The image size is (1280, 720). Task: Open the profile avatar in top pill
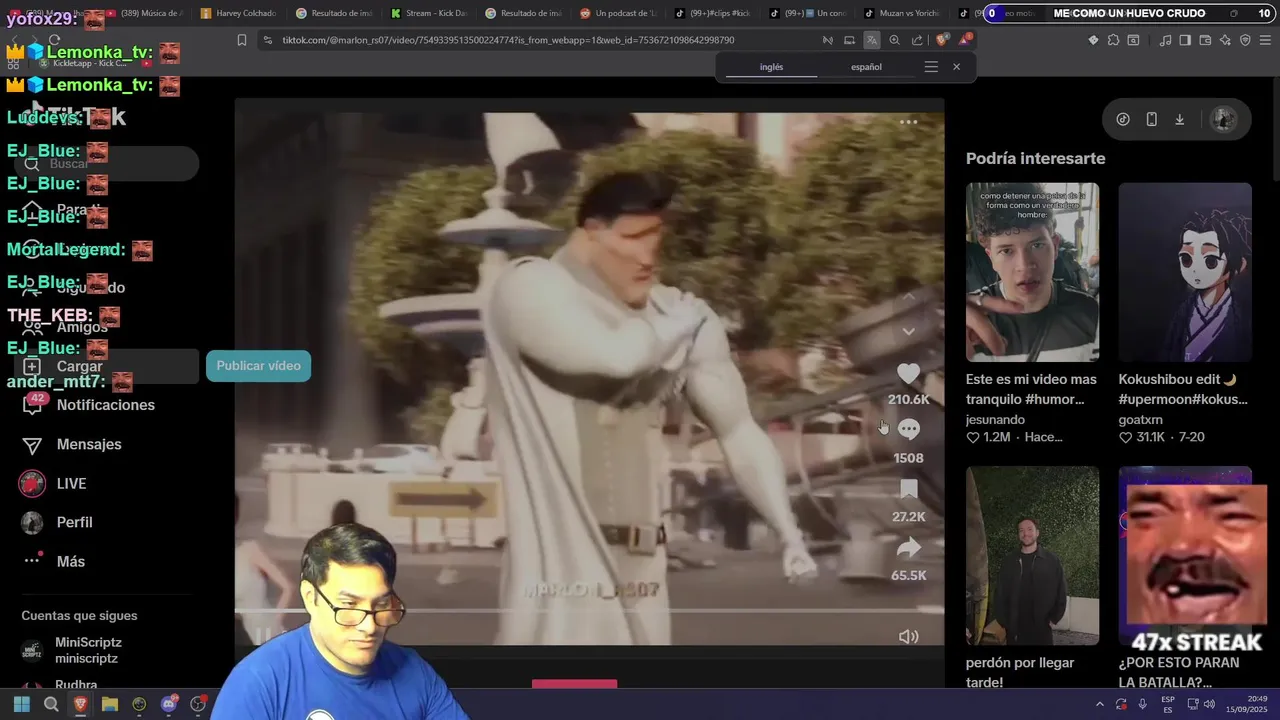click(x=1223, y=119)
